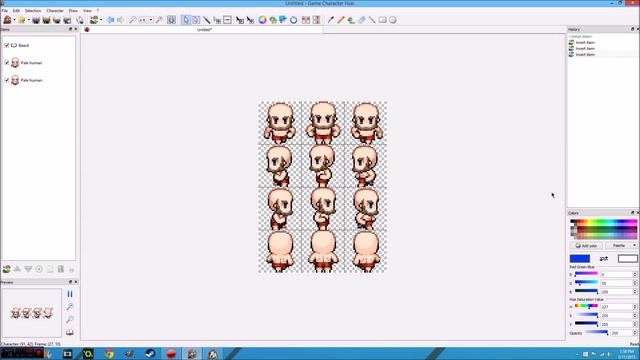This screenshot has width=640, height=360.
Task: Click the circle target icon below Items list
Action: tap(39, 269)
